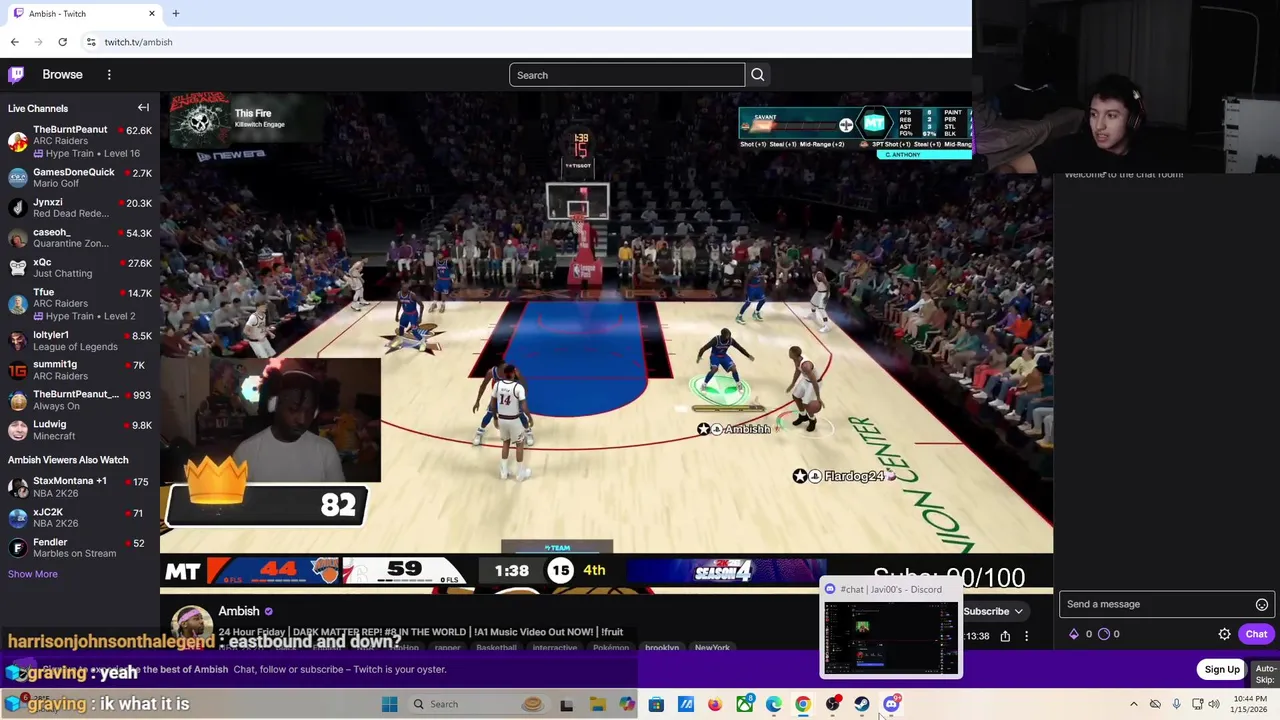
Task: Click the verified badge next to Ambish
Action: coord(268,611)
